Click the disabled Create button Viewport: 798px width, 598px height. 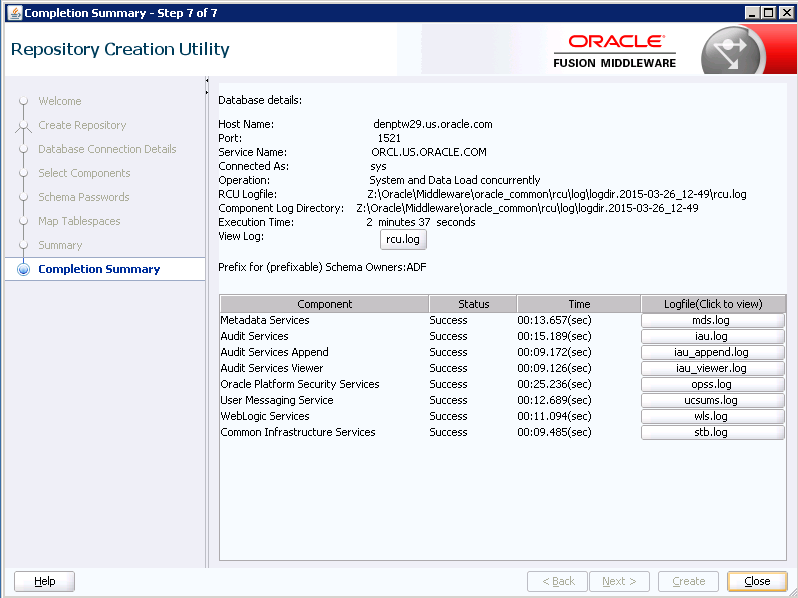(688, 581)
